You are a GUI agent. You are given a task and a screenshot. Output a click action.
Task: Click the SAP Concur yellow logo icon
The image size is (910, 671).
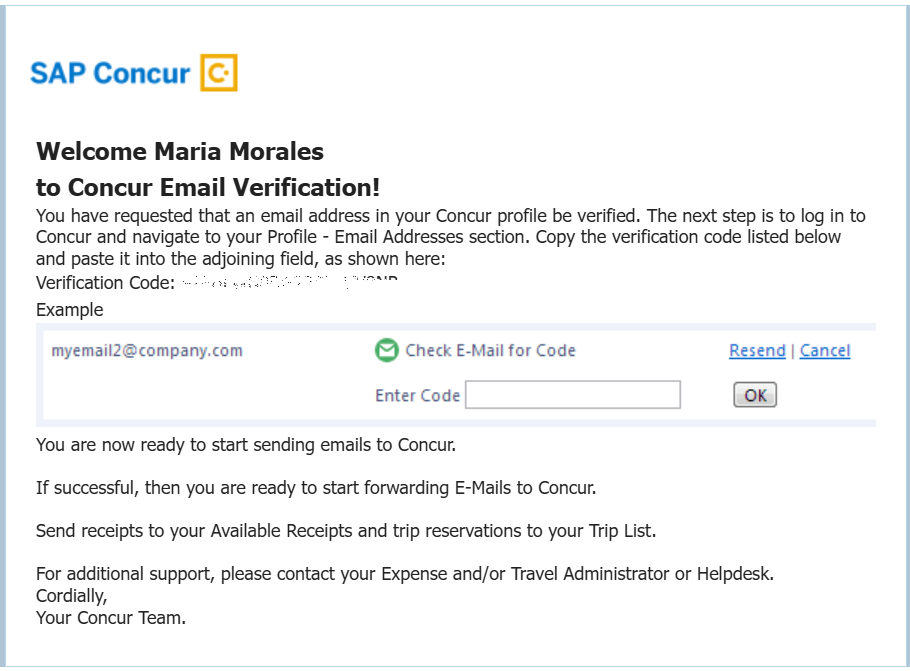219,73
